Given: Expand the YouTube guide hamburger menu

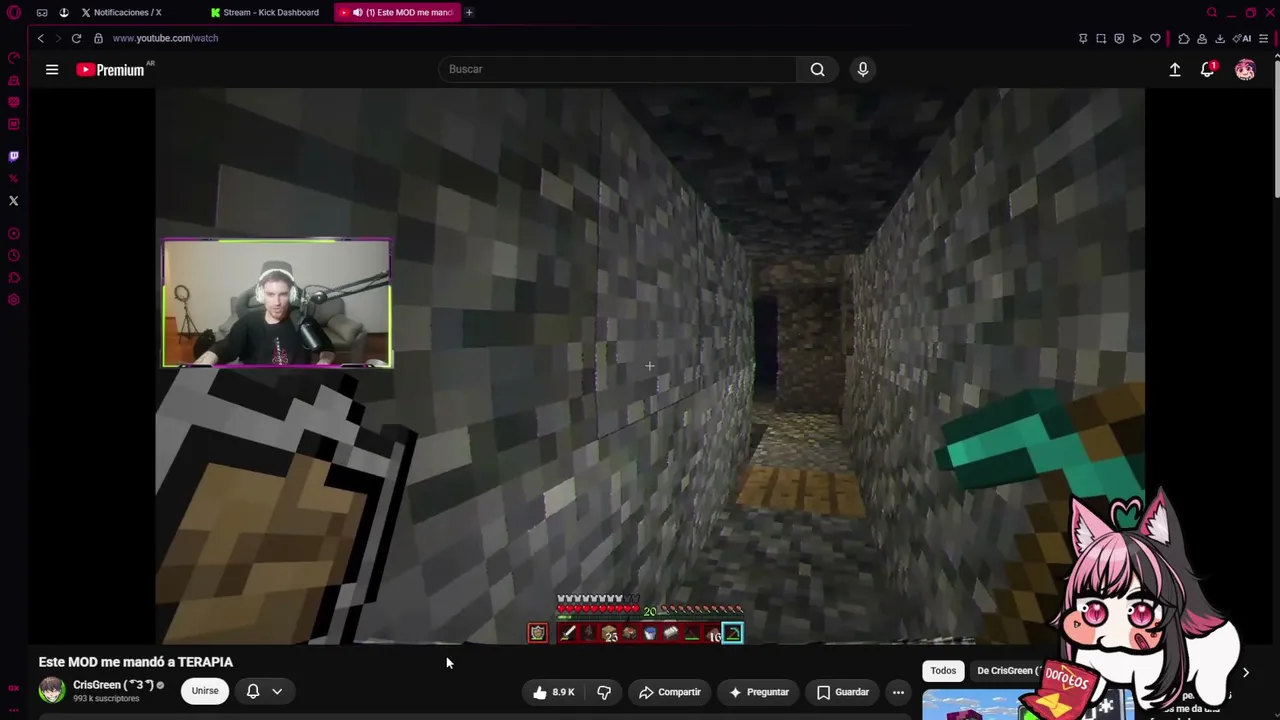Looking at the screenshot, I should pos(52,69).
